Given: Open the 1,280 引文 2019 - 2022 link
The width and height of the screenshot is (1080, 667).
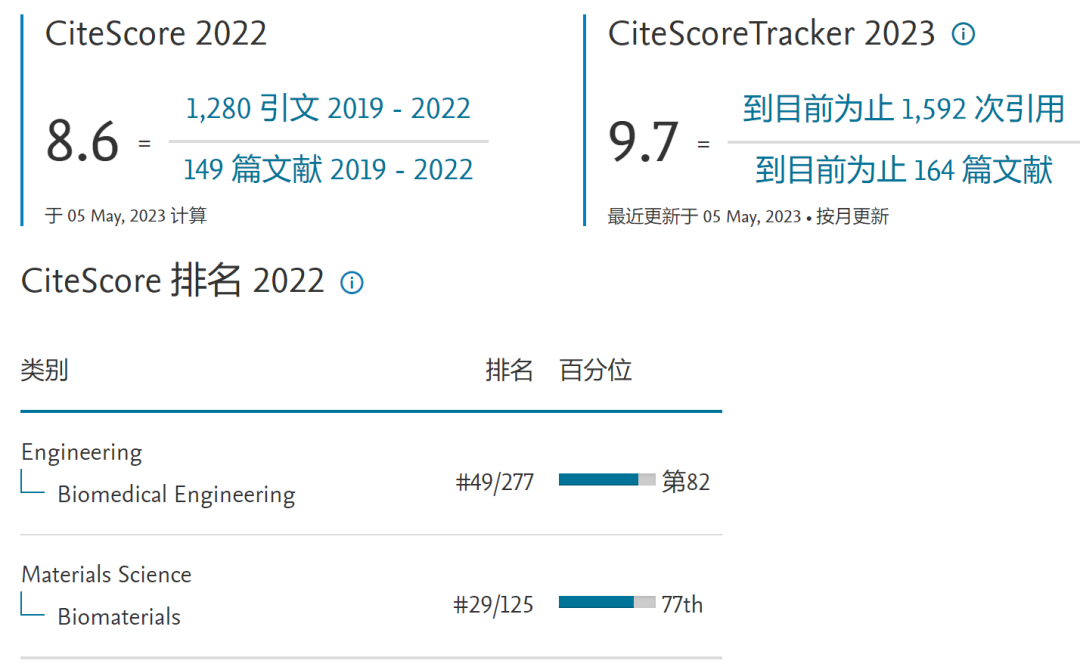Looking at the screenshot, I should point(329,108).
